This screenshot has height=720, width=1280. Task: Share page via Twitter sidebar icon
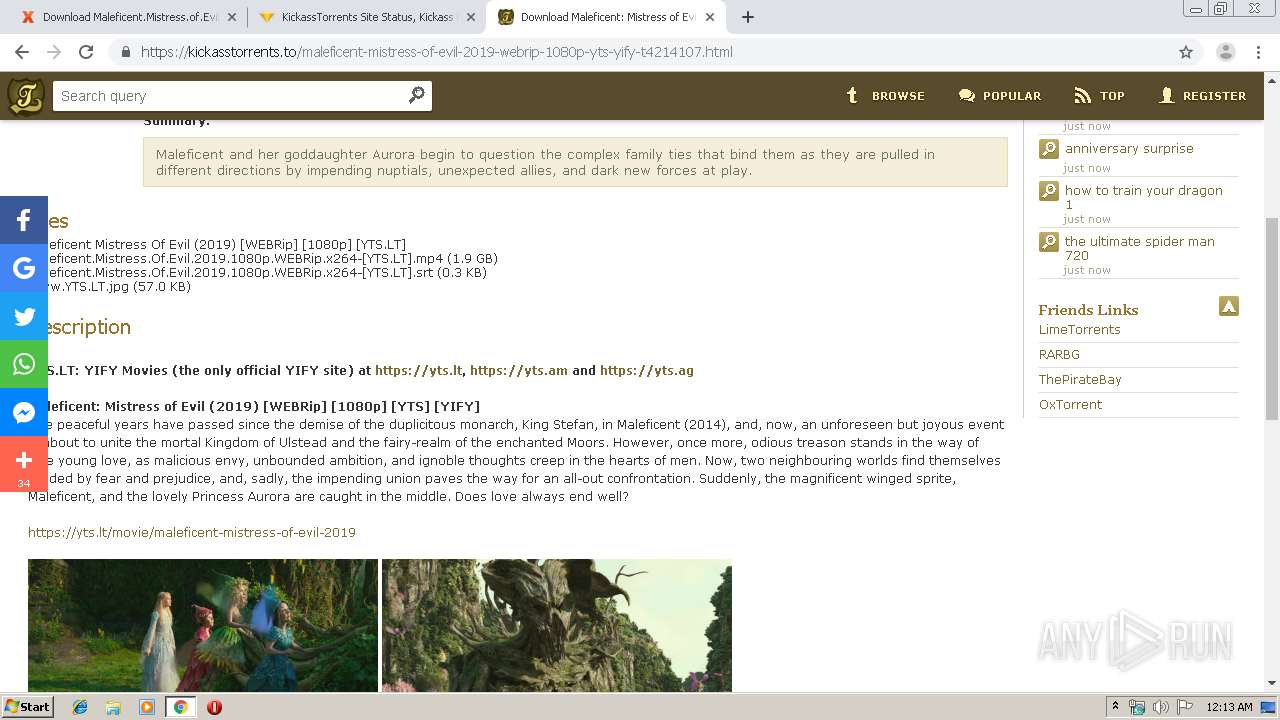[x=24, y=316]
